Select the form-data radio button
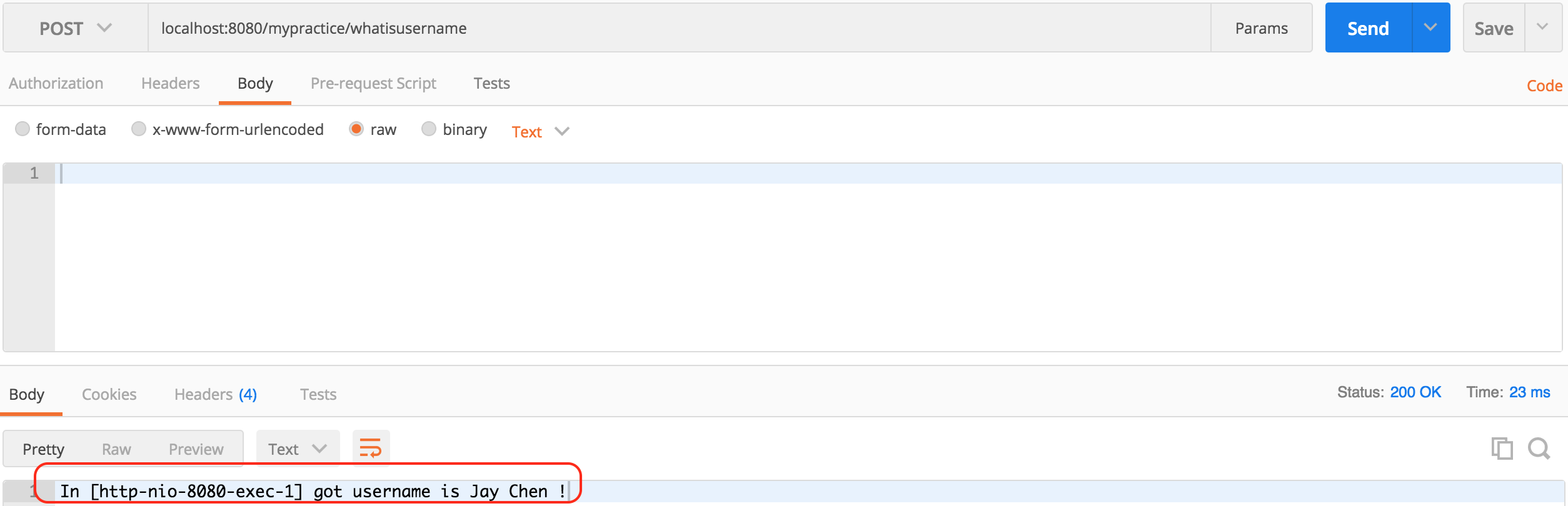Image resolution: width=1568 pixels, height=506 pixels. point(23,129)
